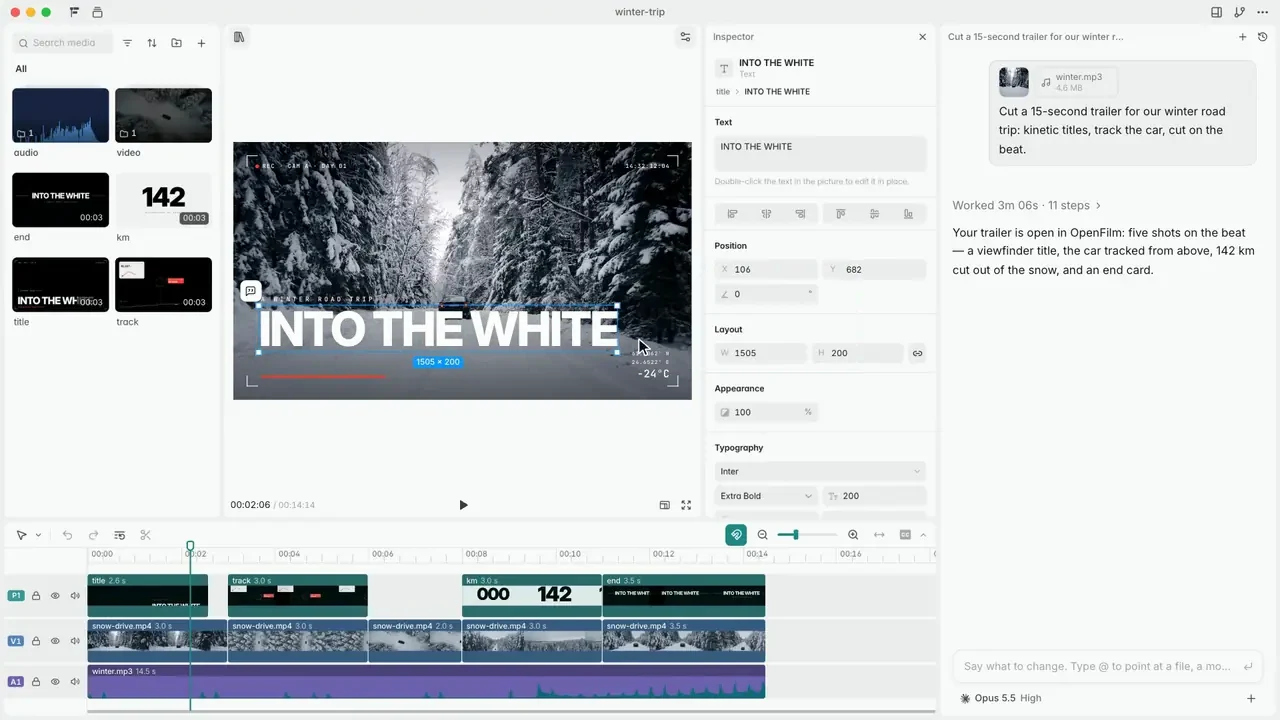Align to bottom in Inspector
The image size is (1280, 720).
point(908,214)
